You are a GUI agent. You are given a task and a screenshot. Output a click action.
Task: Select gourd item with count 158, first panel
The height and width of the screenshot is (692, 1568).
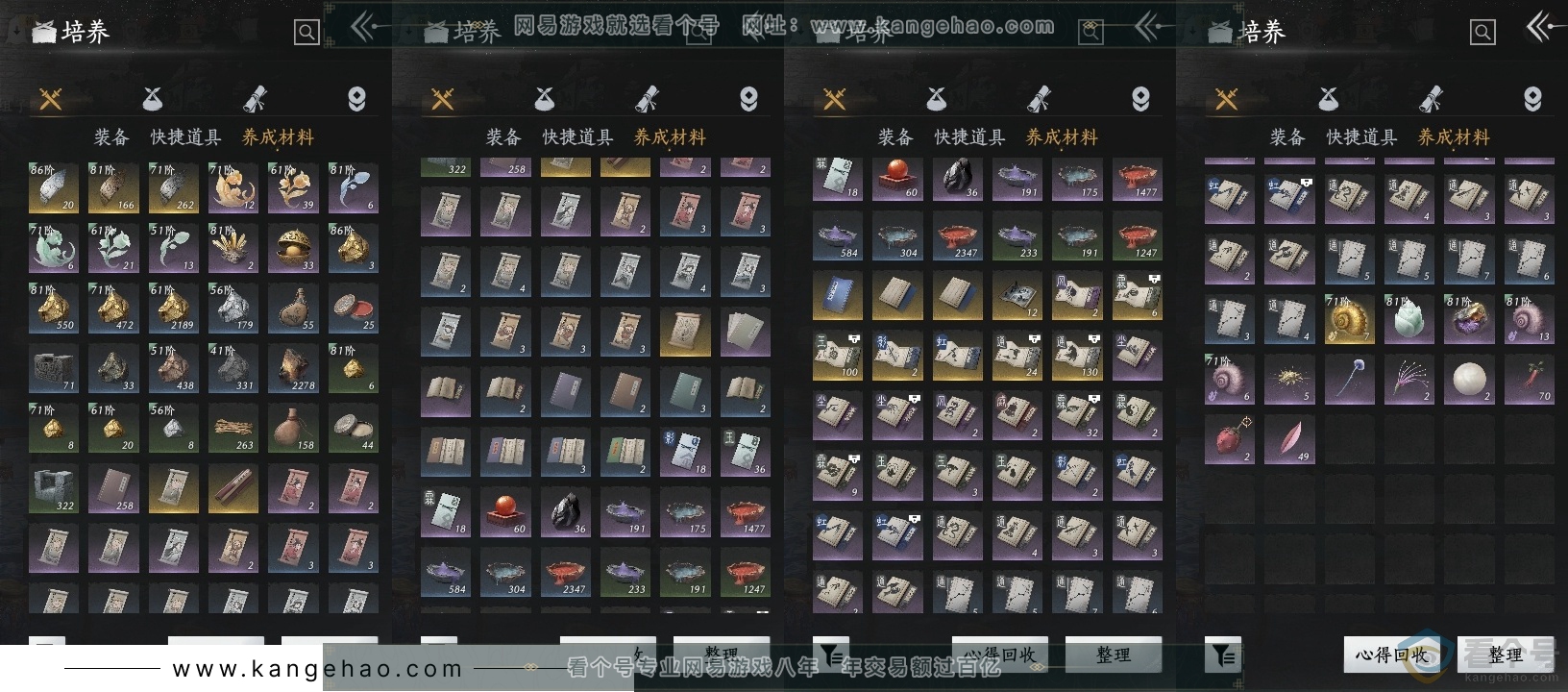(x=293, y=428)
